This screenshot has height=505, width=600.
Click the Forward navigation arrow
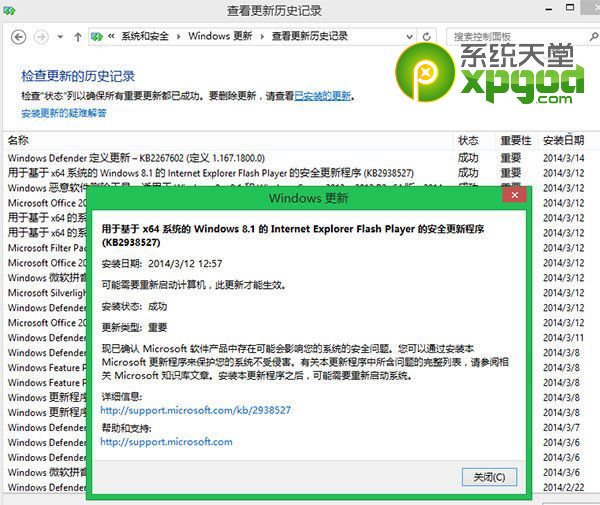click(41, 37)
